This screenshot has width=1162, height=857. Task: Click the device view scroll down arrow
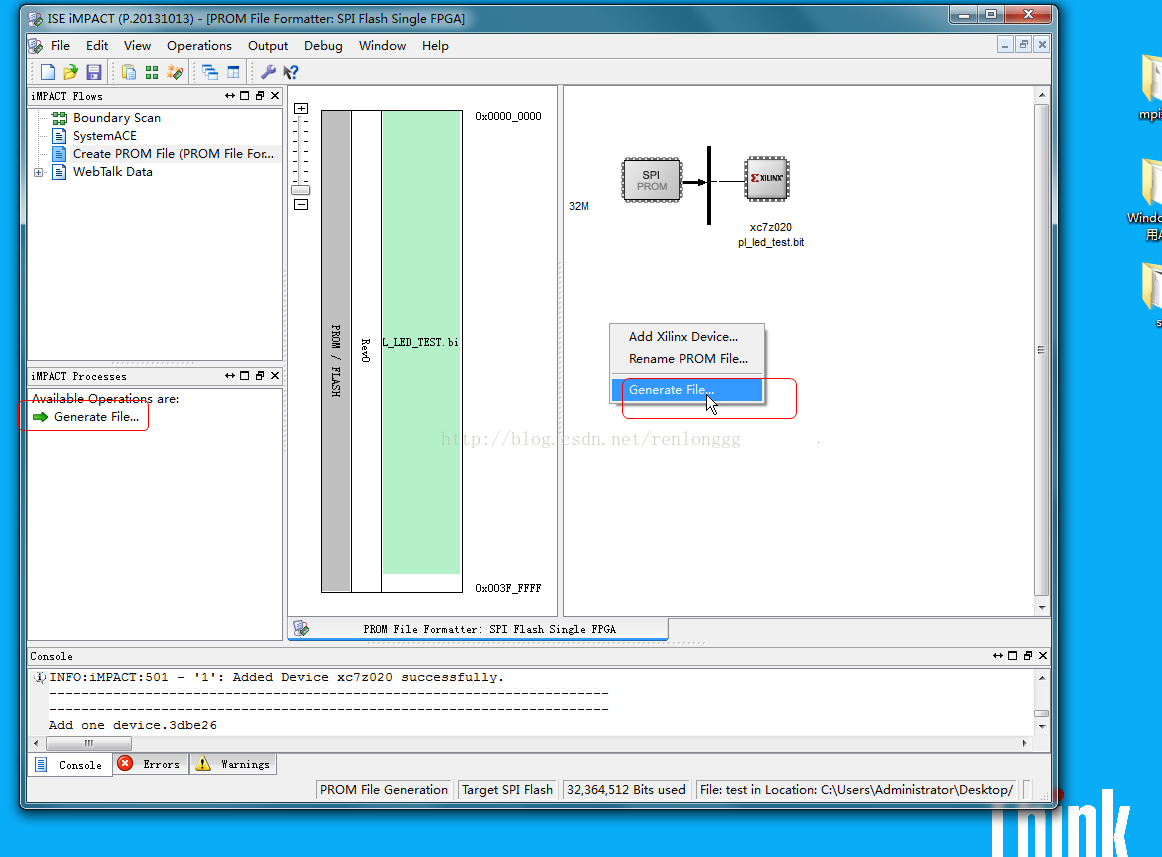click(x=1042, y=608)
